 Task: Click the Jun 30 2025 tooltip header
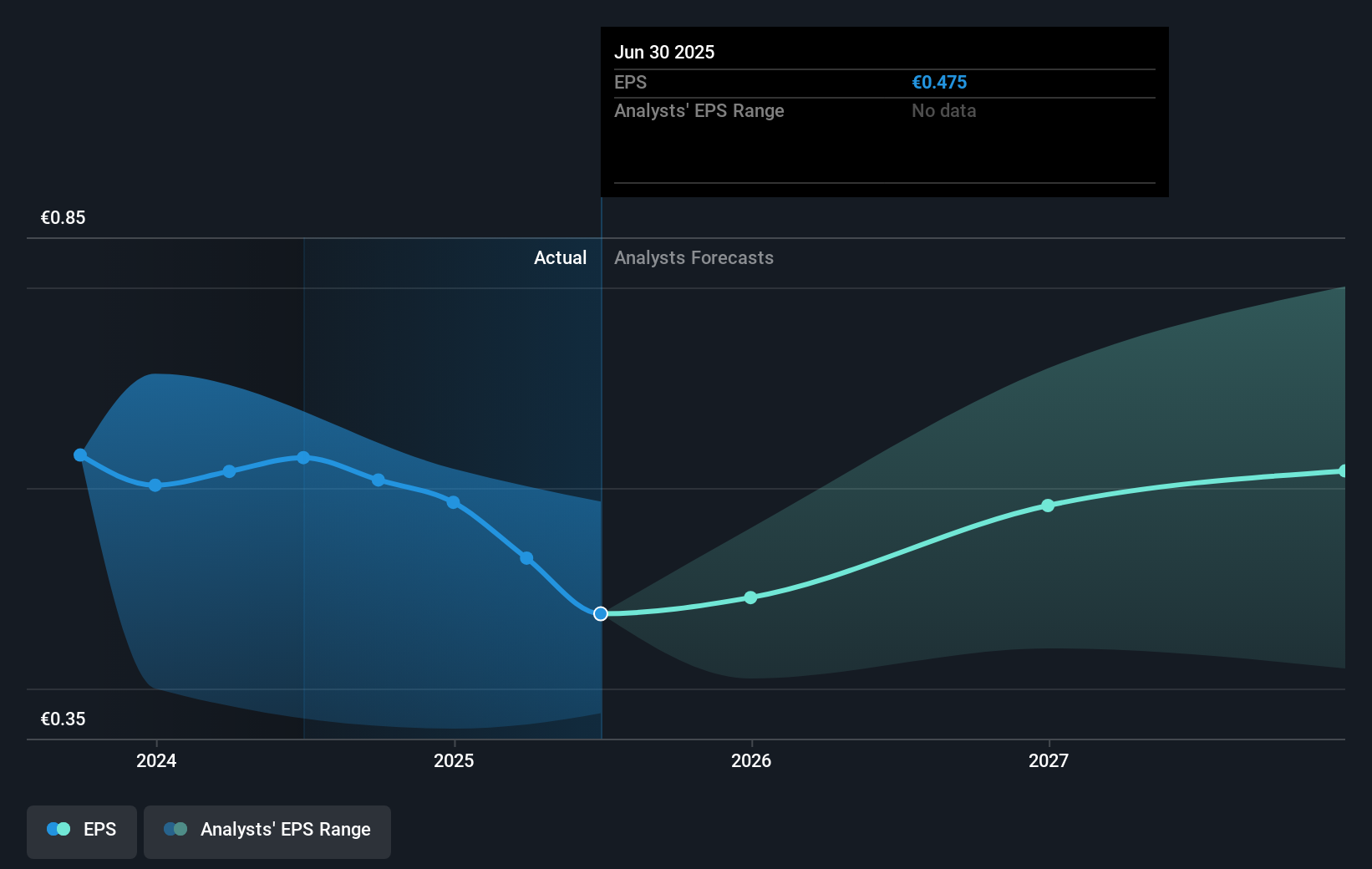coord(664,53)
